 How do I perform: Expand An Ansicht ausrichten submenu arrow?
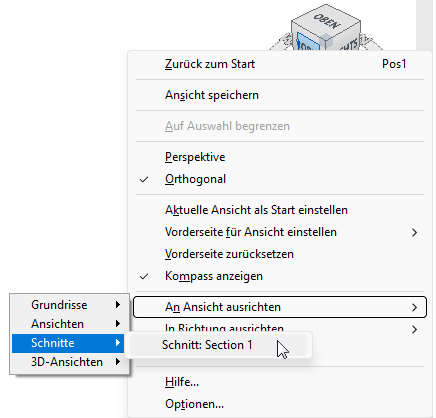click(x=414, y=307)
